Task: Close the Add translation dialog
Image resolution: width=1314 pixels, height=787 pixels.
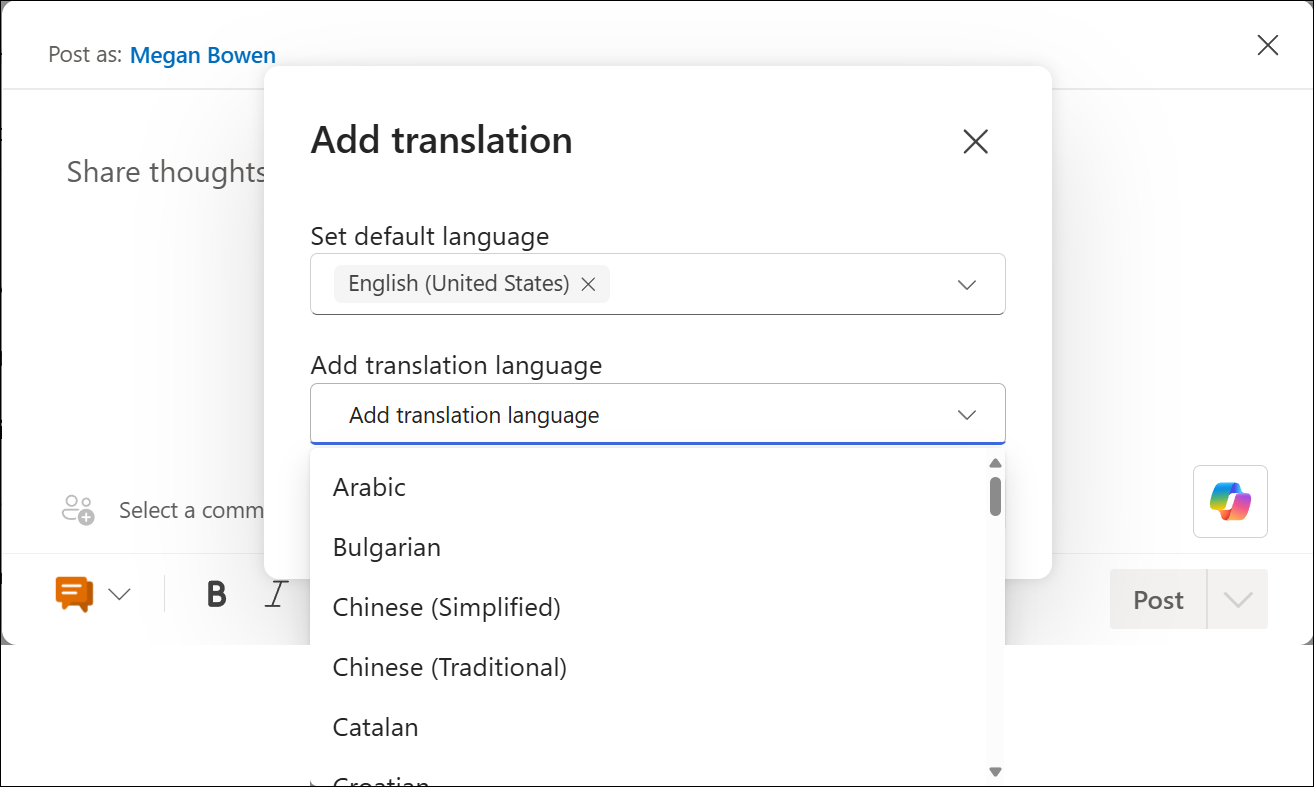Action: [x=975, y=141]
